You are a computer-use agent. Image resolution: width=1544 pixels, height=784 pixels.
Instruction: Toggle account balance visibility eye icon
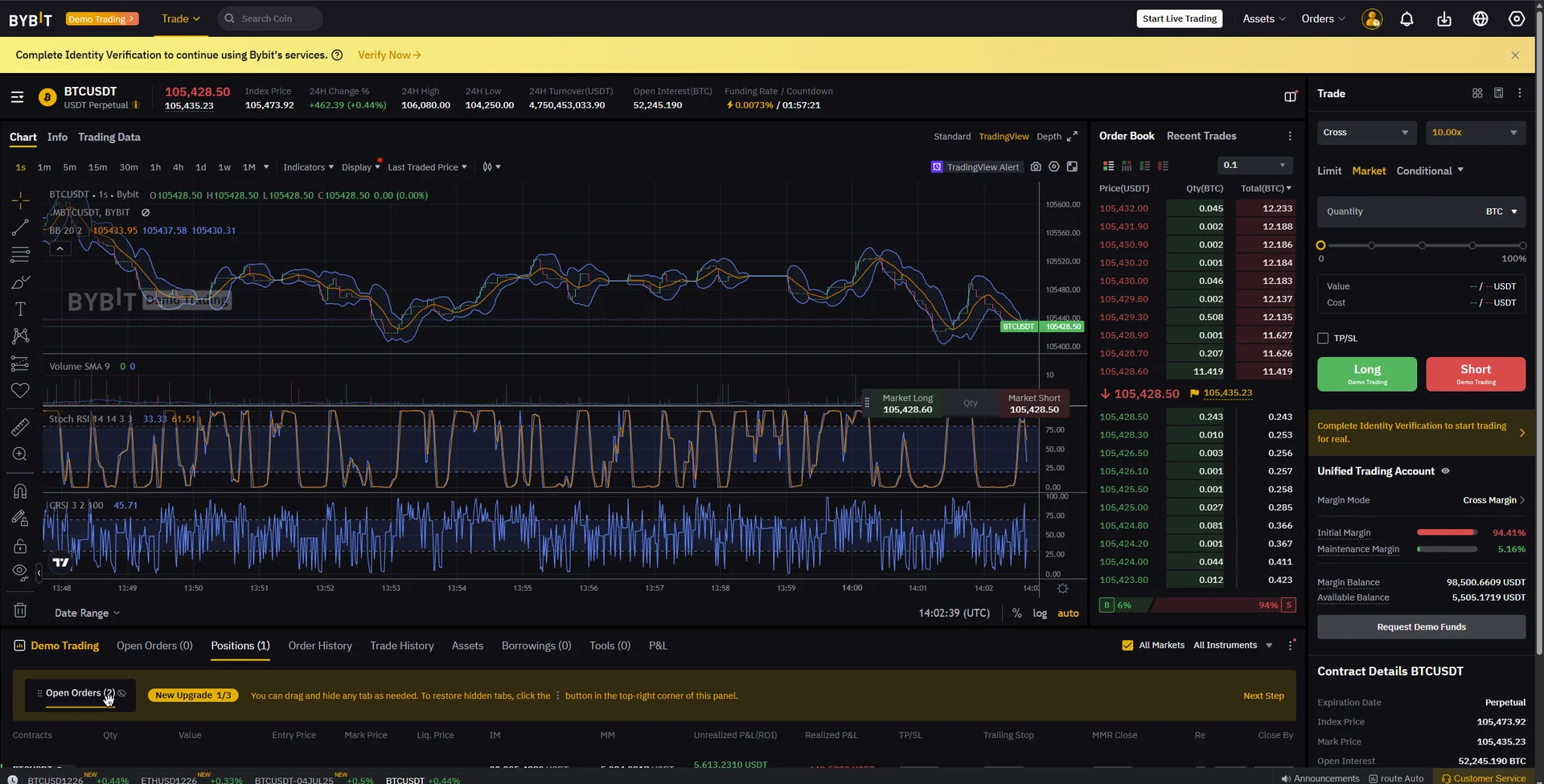click(1445, 471)
